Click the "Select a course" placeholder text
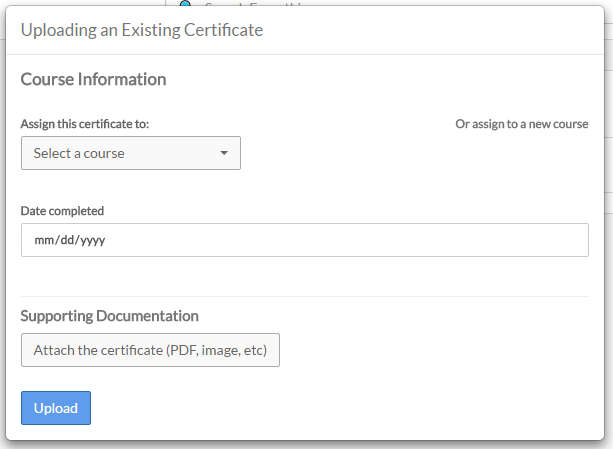613x449 pixels. (79, 153)
